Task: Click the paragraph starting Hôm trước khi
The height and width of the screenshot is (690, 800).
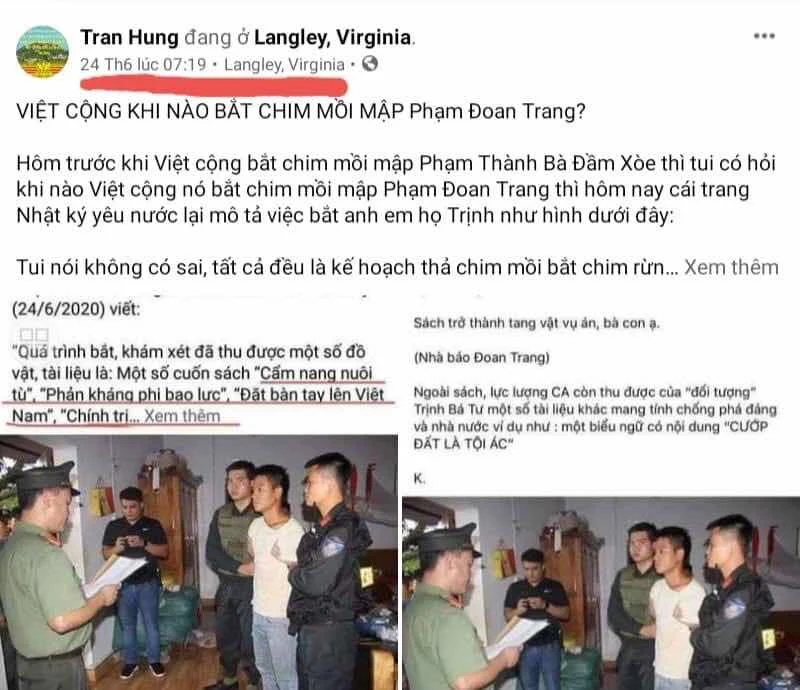Action: [396, 189]
